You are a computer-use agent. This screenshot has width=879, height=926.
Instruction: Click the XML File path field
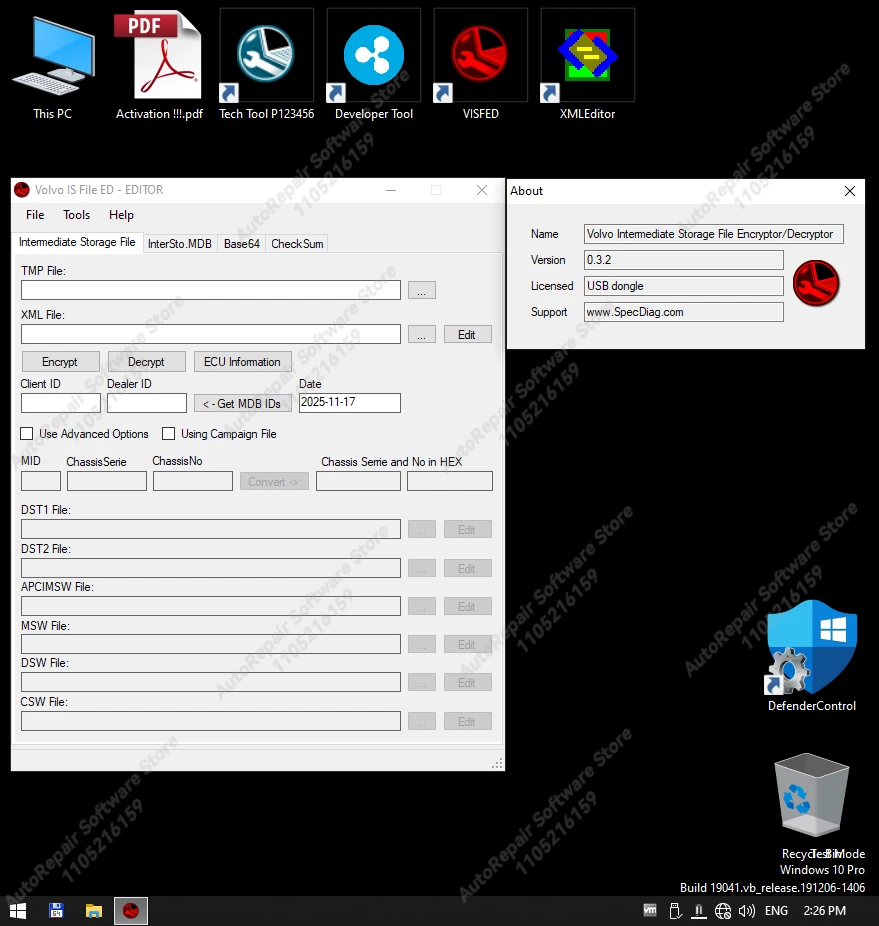(211, 334)
